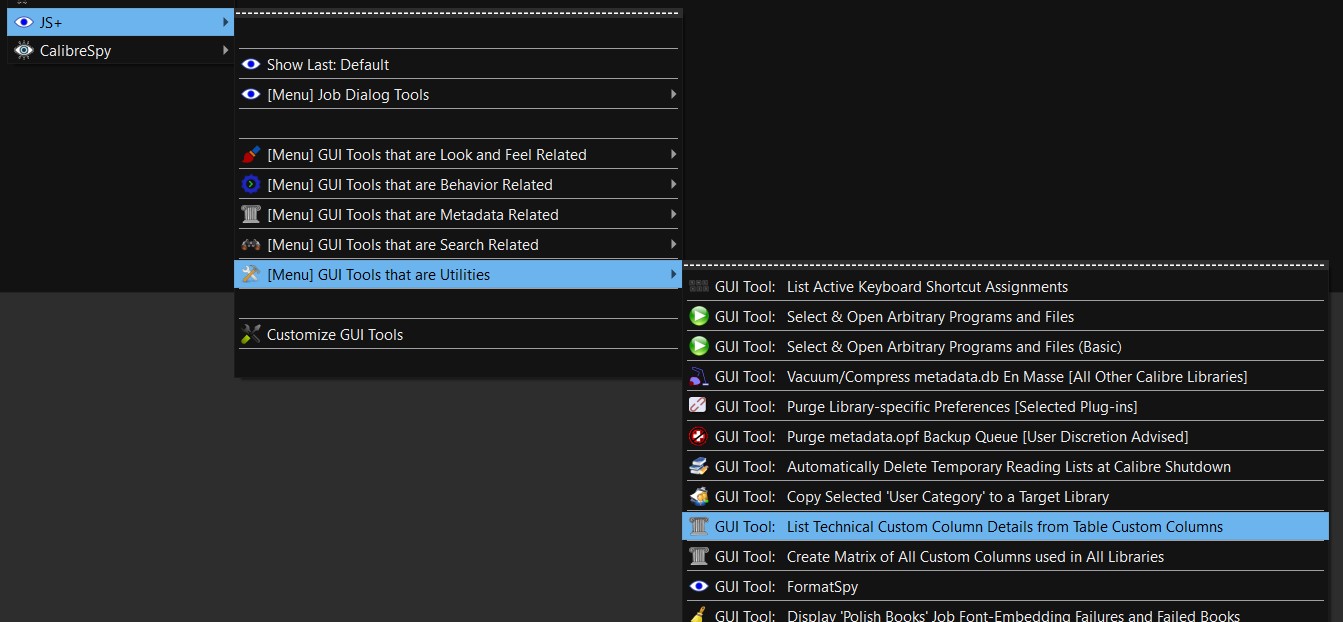Click the keyboard shortcut list icon
This screenshot has height=622, width=1343.
point(699,287)
